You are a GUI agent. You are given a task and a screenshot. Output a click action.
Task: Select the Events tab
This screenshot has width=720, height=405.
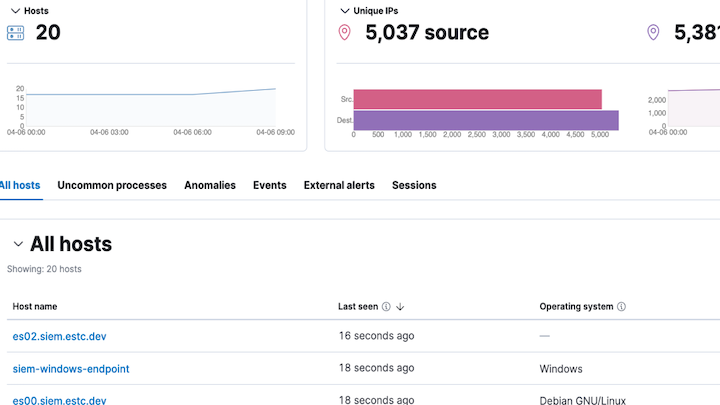[x=270, y=185]
